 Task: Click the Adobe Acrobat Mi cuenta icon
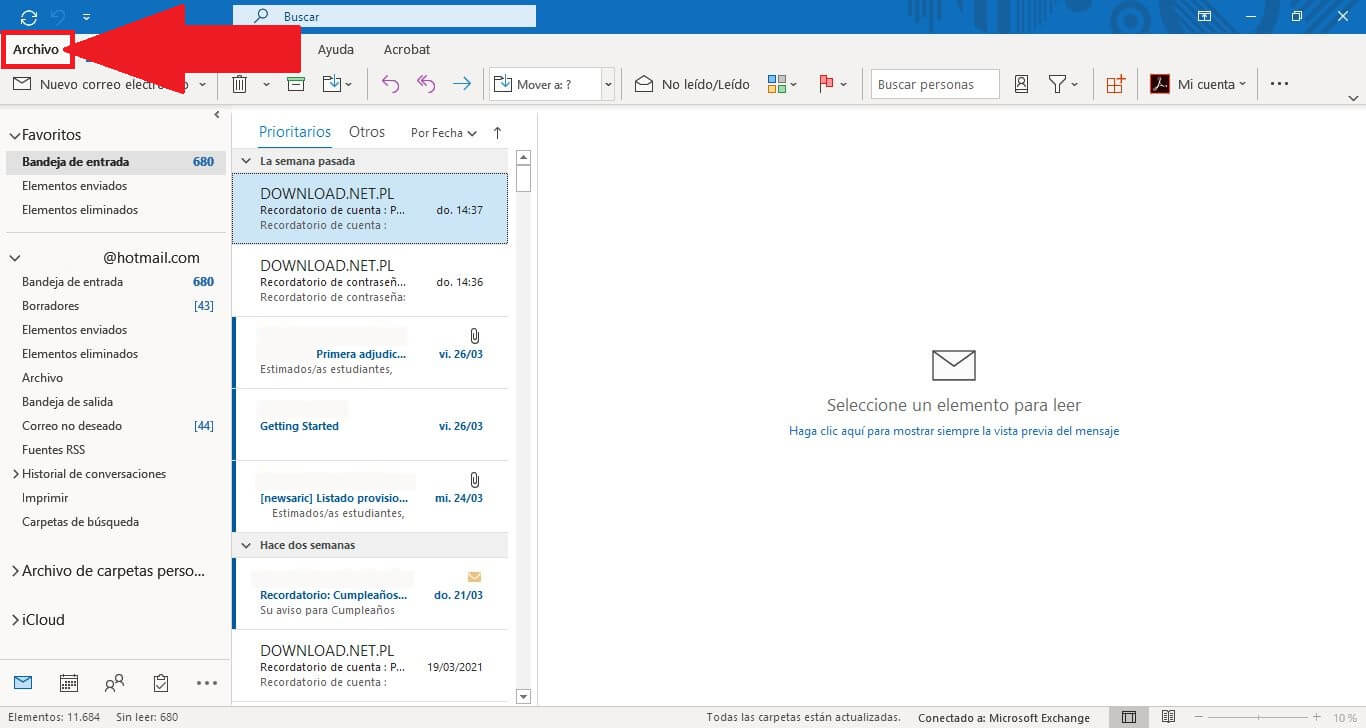pyautogui.click(x=1160, y=84)
